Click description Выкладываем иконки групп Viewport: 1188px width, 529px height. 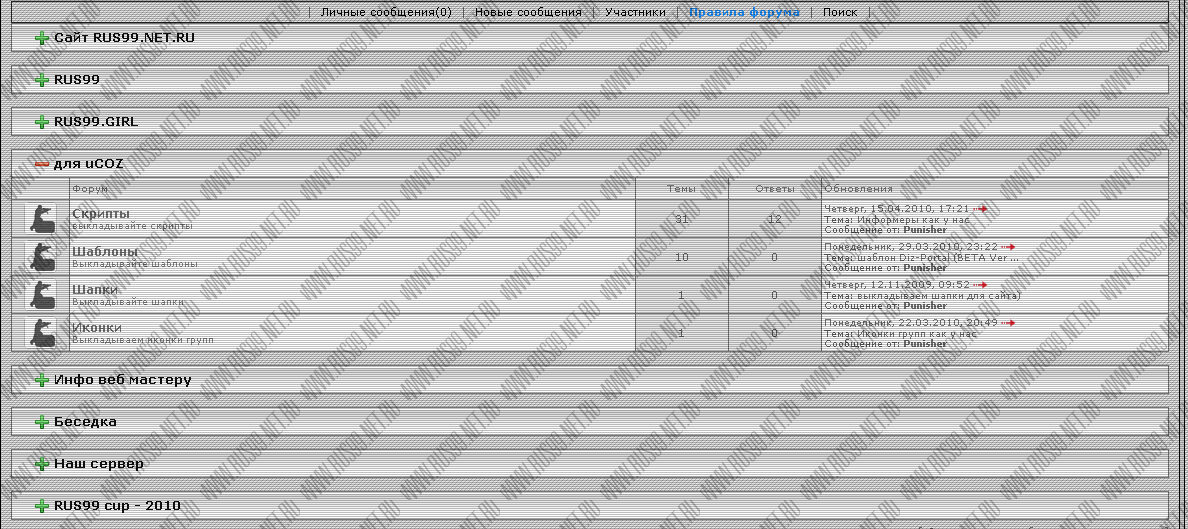coord(142,340)
